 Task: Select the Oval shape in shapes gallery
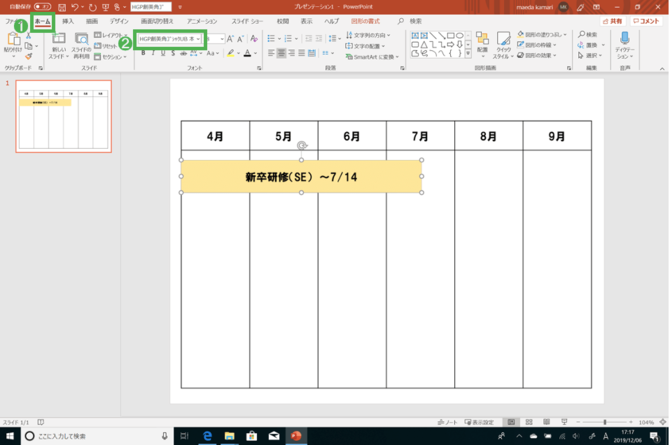click(x=459, y=35)
